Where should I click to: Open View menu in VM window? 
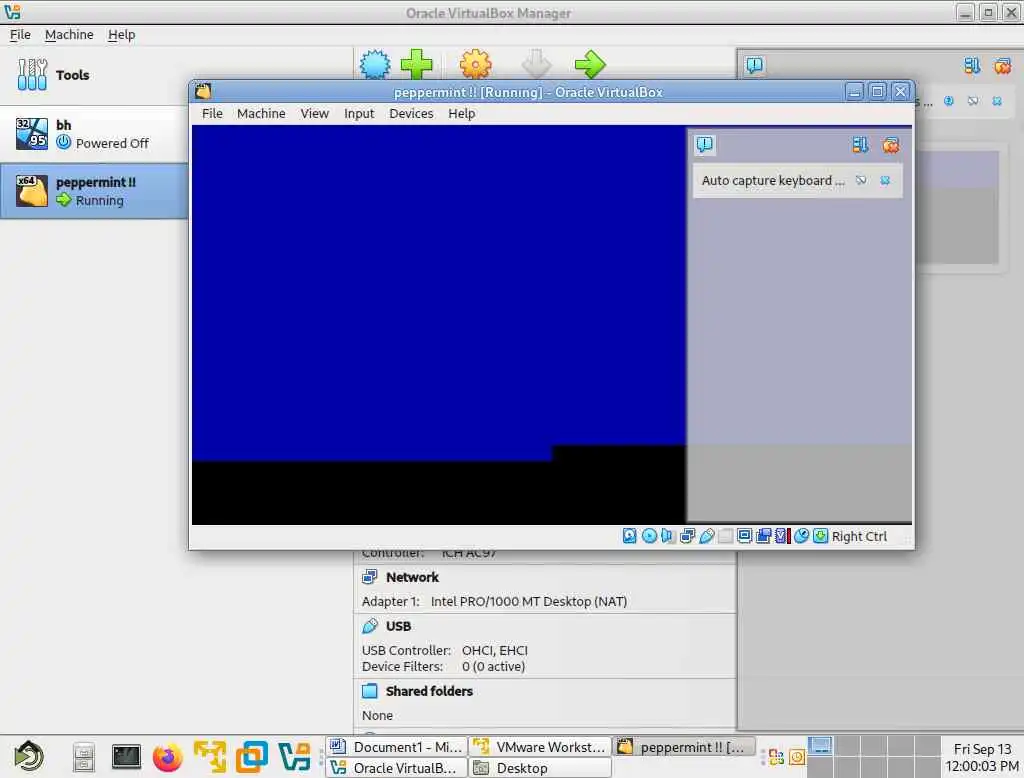(315, 114)
